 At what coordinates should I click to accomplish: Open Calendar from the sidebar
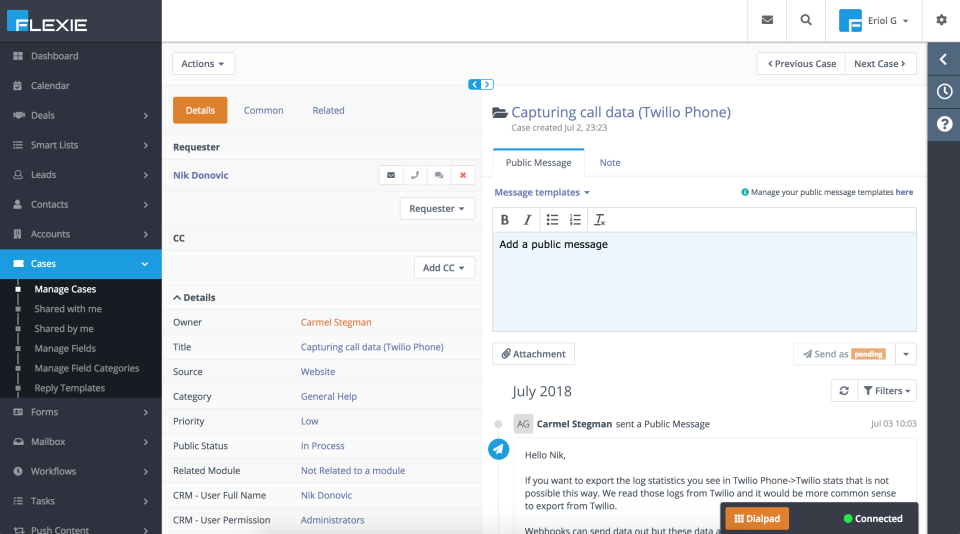tap(81, 86)
